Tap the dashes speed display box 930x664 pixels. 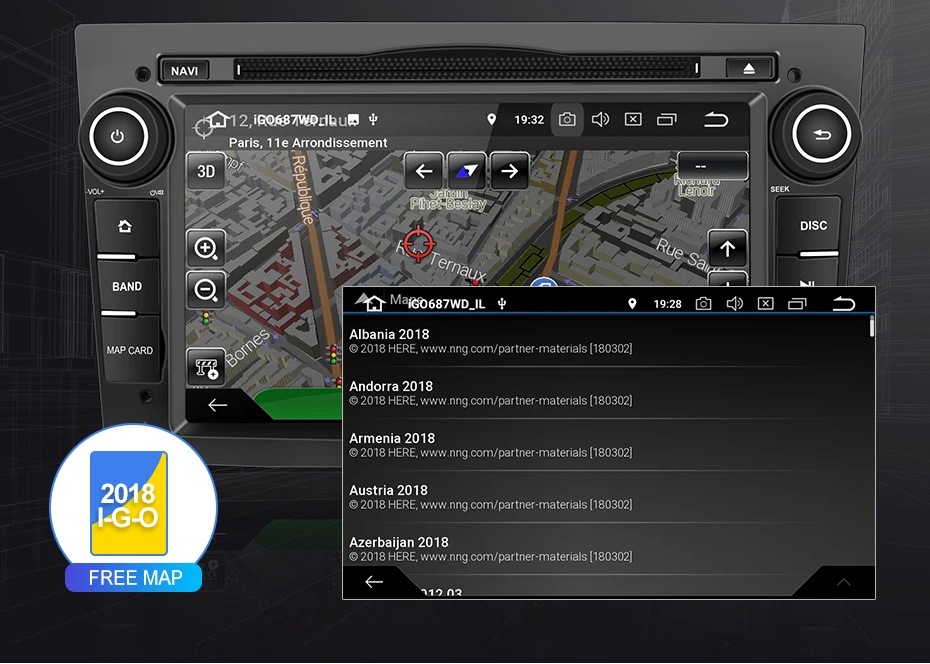point(712,166)
